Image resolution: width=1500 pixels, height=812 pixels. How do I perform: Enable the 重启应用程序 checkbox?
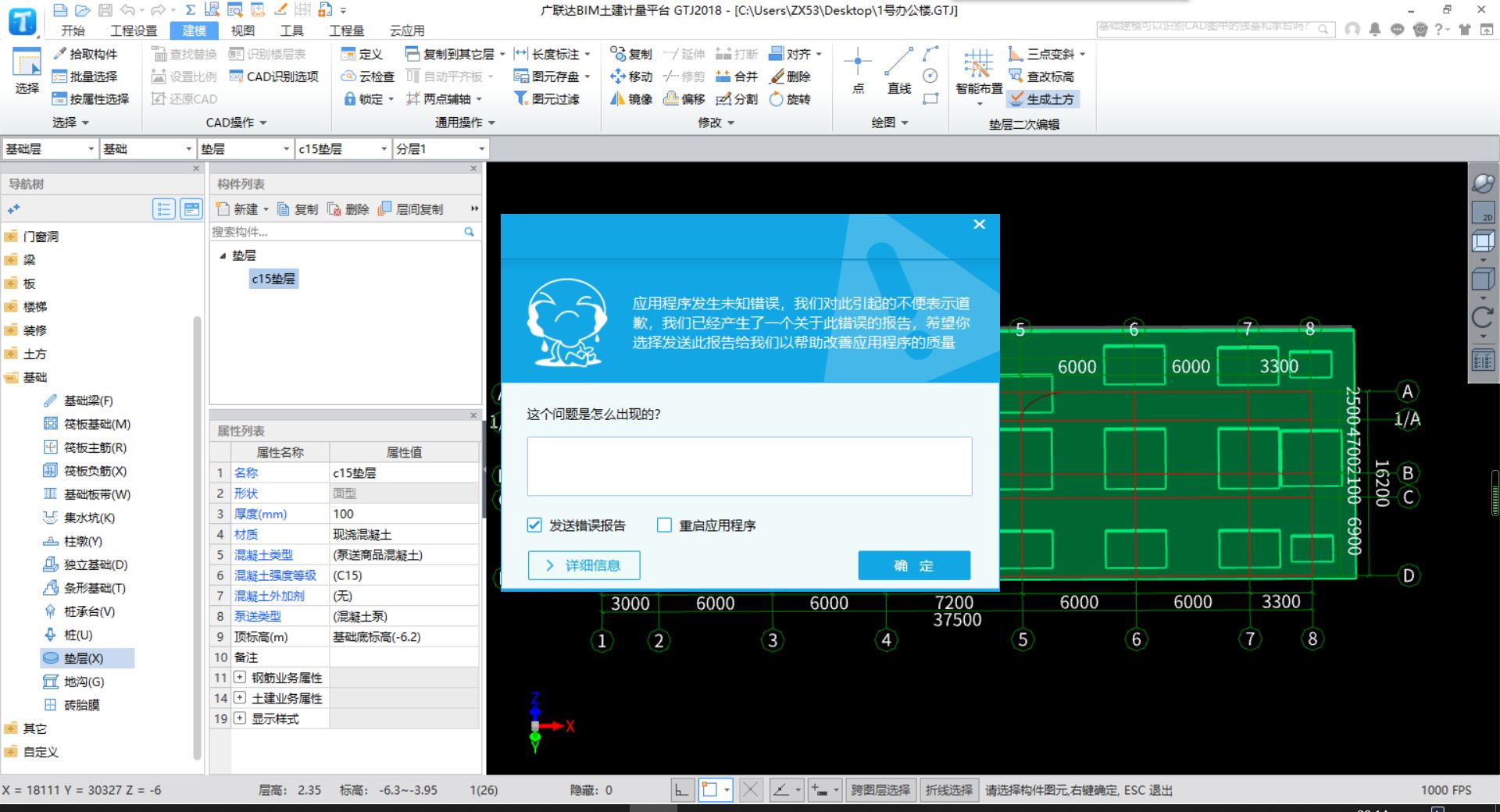664,525
